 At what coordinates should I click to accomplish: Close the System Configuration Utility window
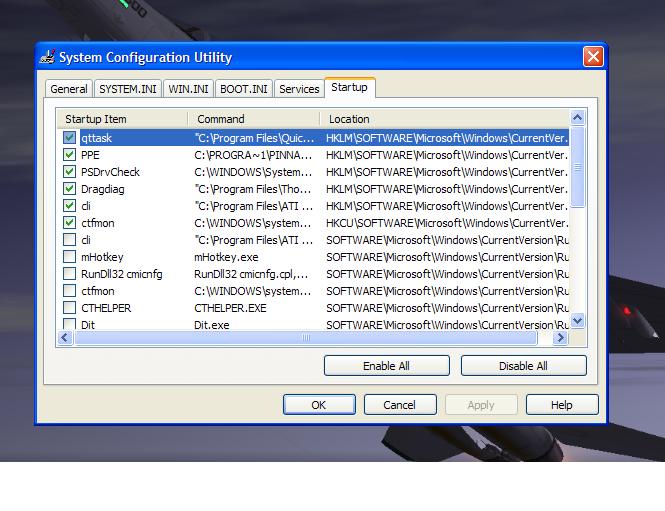pos(593,56)
